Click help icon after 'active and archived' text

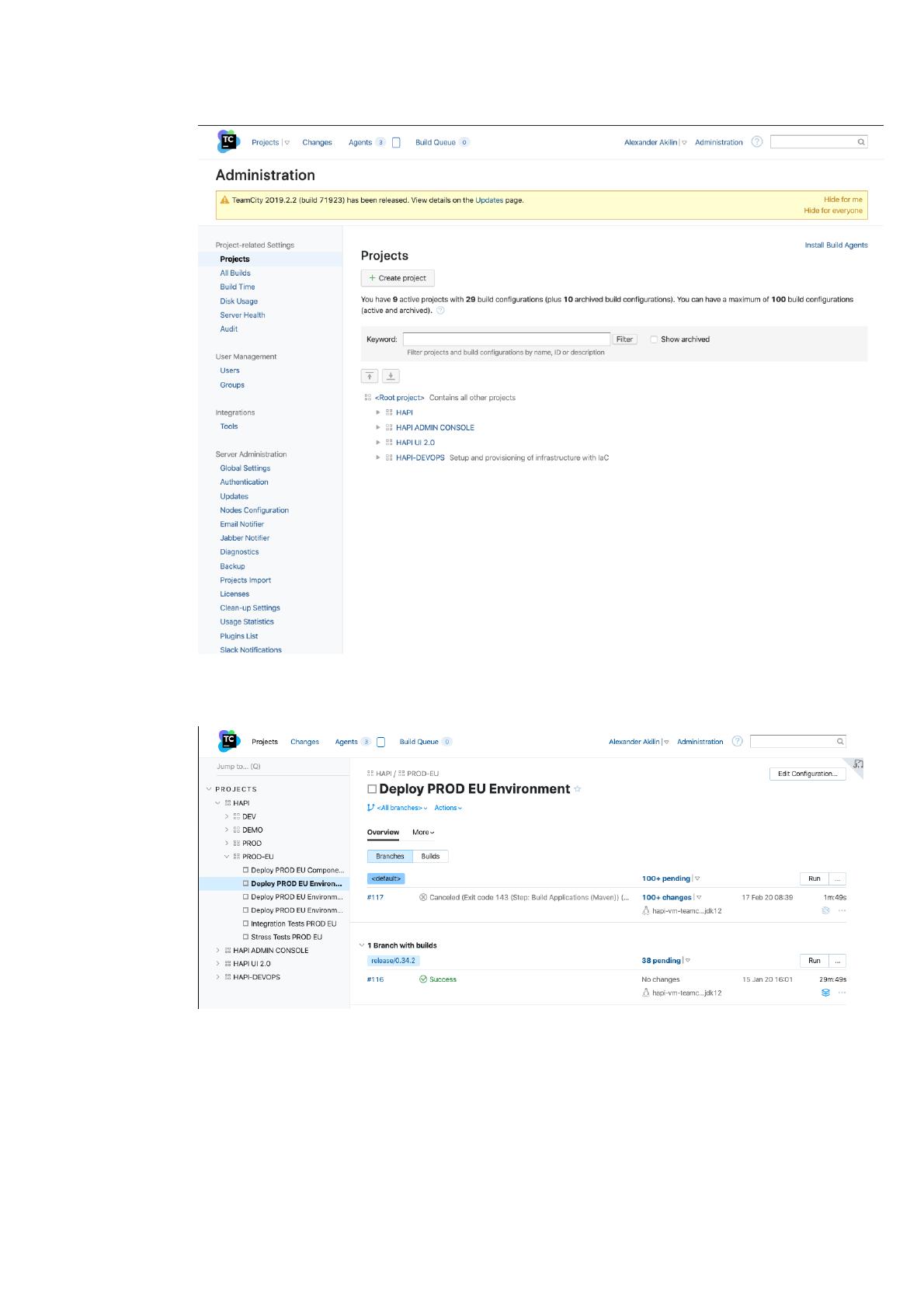[x=440, y=311]
